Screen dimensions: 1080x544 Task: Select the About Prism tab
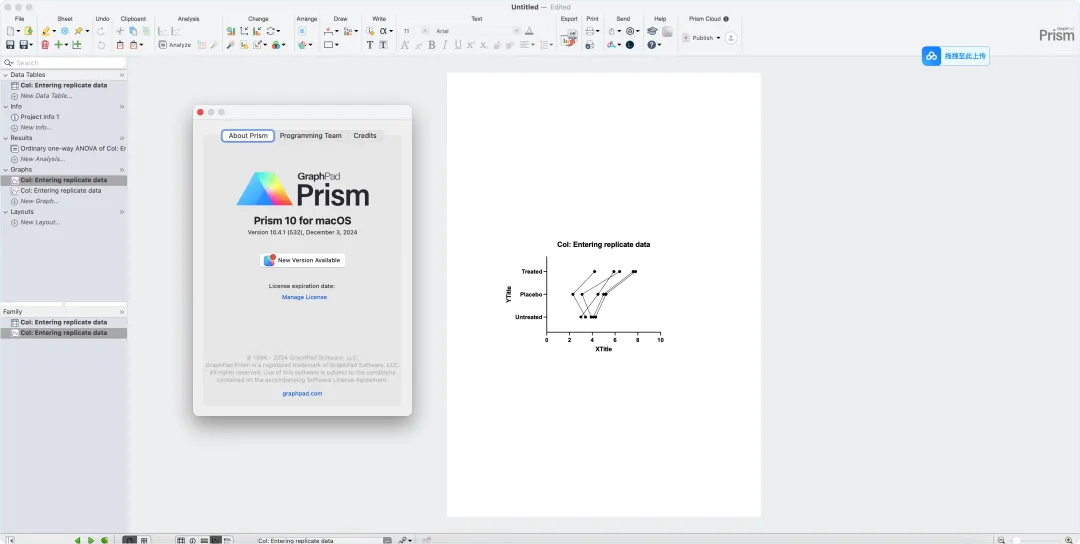tap(248, 136)
